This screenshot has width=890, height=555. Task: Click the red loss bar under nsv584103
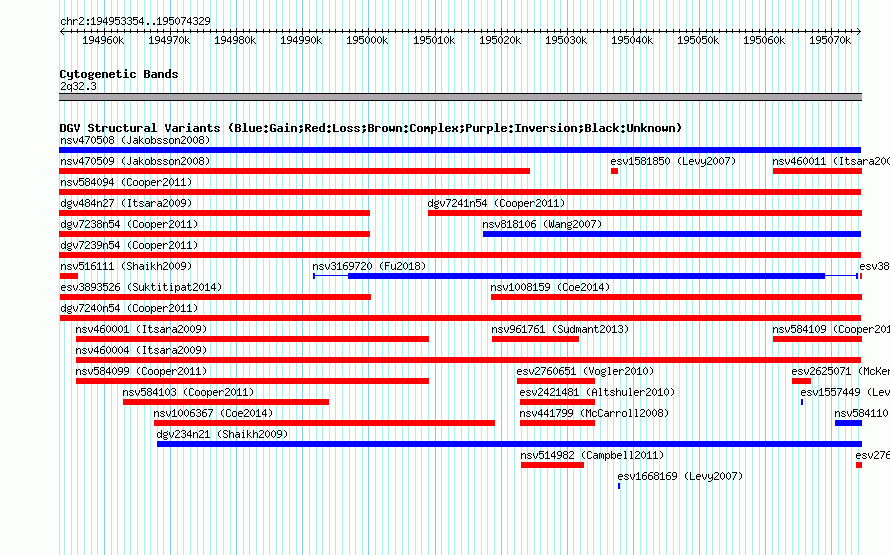pyautogui.click(x=226, y=402)
